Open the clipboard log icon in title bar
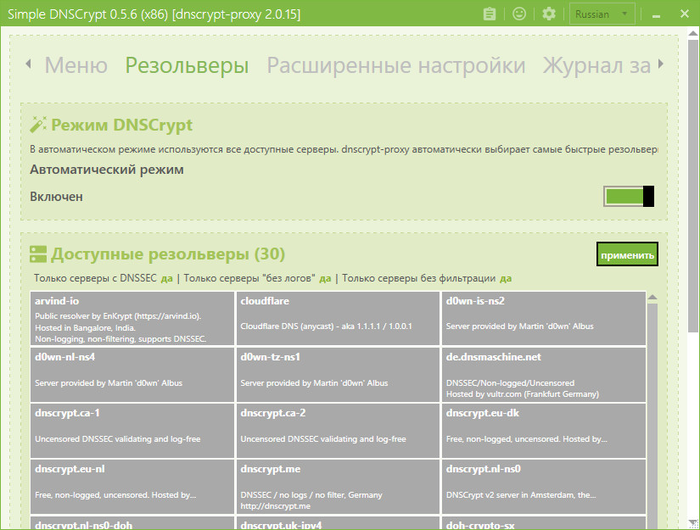Image resolution: width=700 pixels, height=530 pixels. point(489,14)
